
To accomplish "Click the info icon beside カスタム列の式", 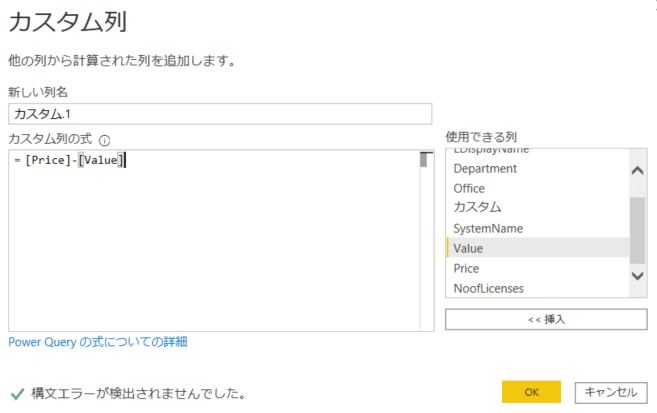I will pos(104,140).
